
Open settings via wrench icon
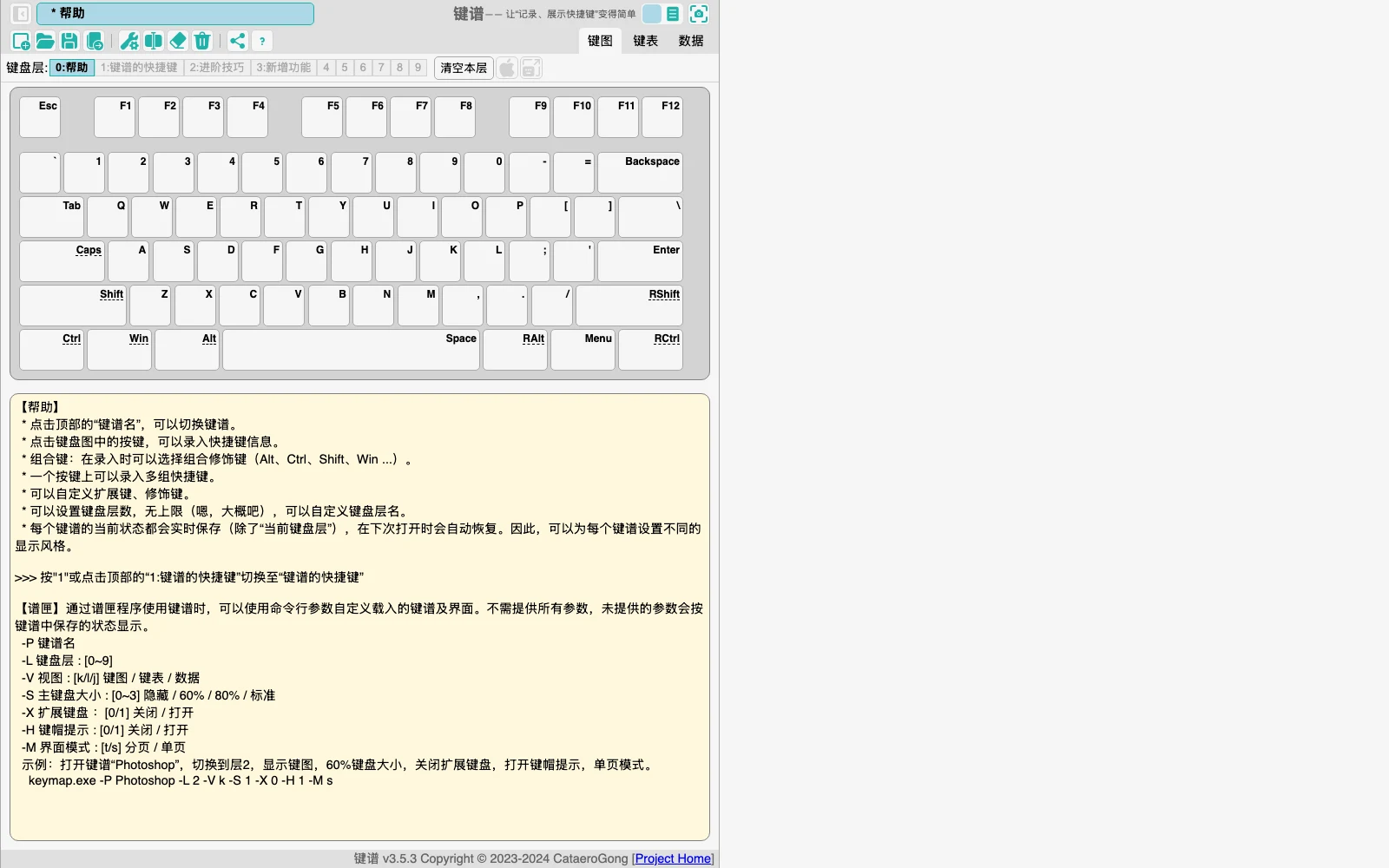point(129,41)
